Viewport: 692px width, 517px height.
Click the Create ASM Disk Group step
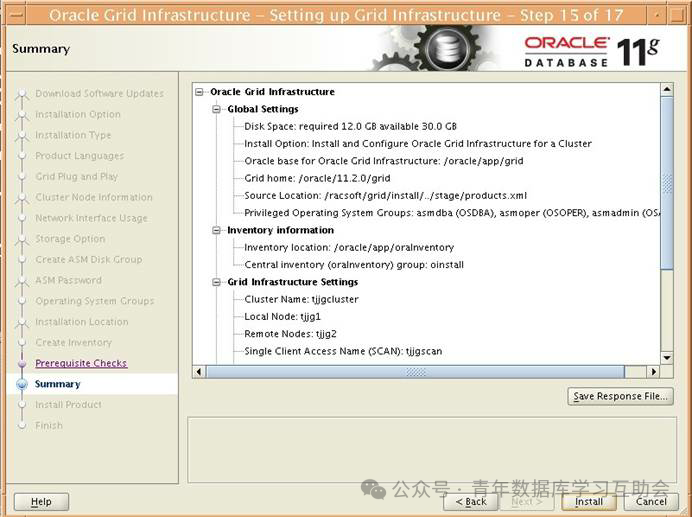89,259
